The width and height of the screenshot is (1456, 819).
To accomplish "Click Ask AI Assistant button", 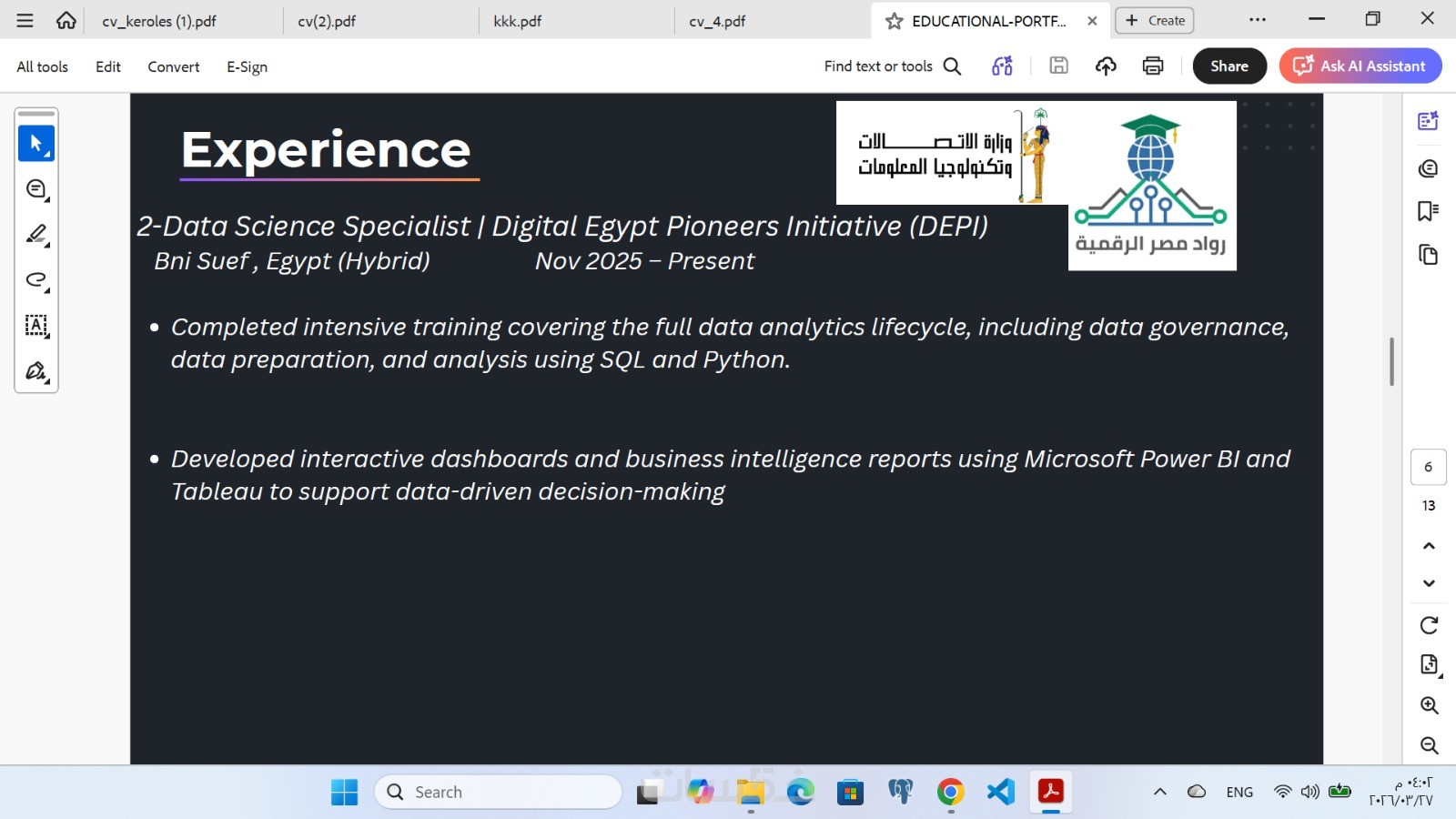I will coord(1360,66).
